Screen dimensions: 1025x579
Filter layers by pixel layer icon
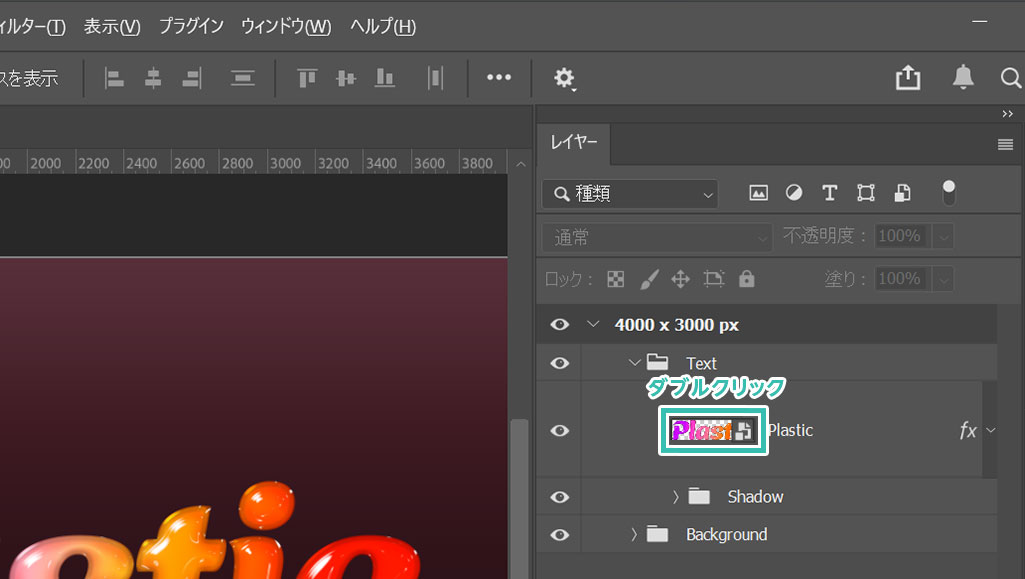click(x=758, y=193)
